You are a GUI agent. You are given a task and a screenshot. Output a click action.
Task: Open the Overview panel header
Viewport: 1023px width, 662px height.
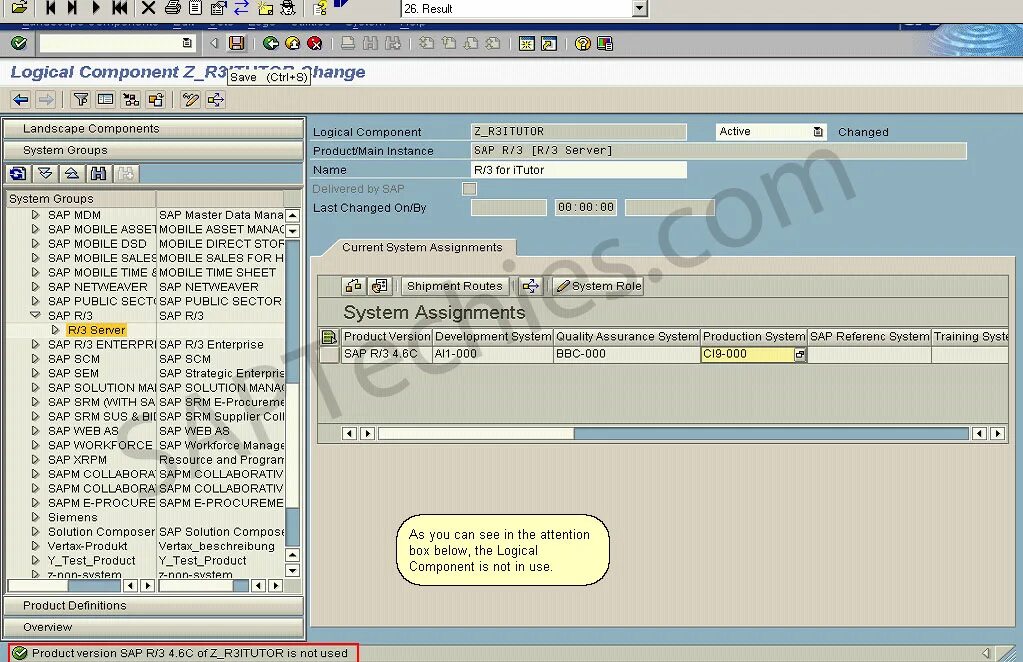point(153,627)
